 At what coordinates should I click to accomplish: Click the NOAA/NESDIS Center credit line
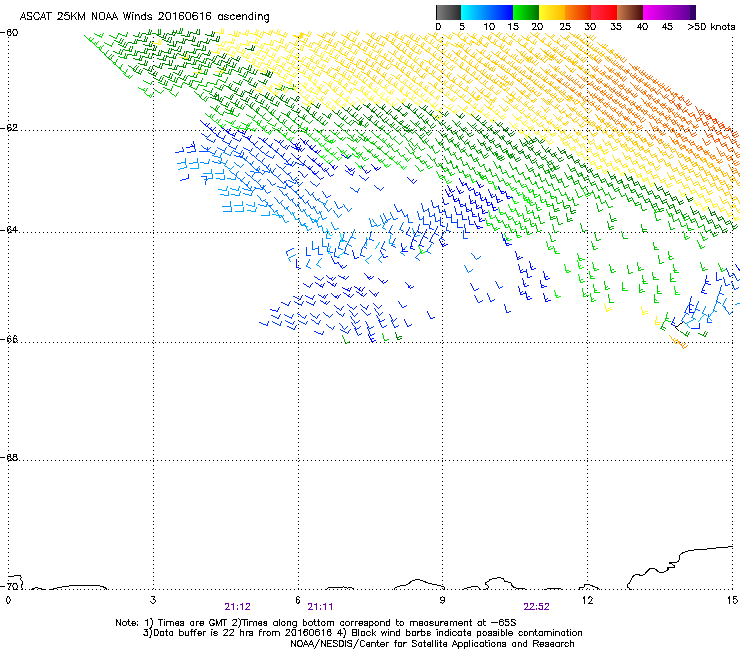coord(432,644)
